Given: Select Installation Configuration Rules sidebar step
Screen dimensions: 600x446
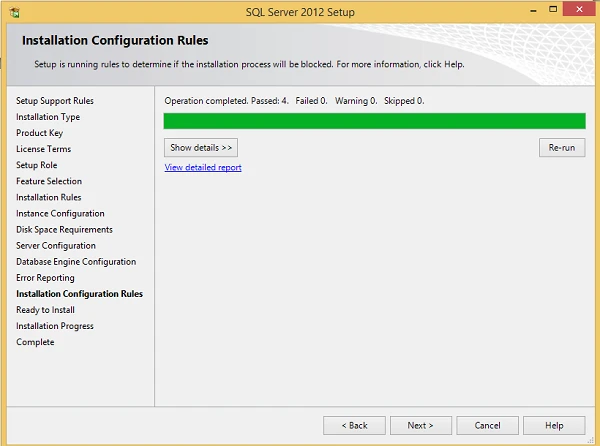Looking at the screenshot, I should tap(79, 294).
